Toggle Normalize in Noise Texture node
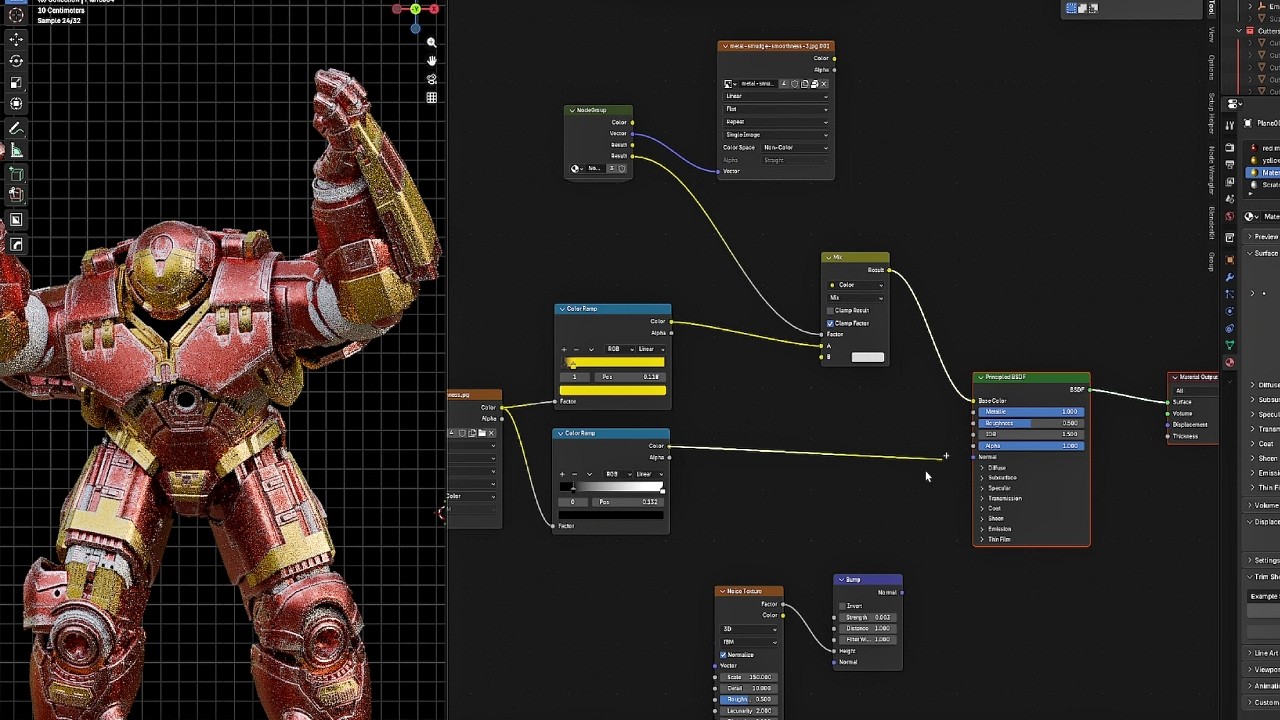The width and height of the screenshot is (1280, 720). (x=724, y=655)
